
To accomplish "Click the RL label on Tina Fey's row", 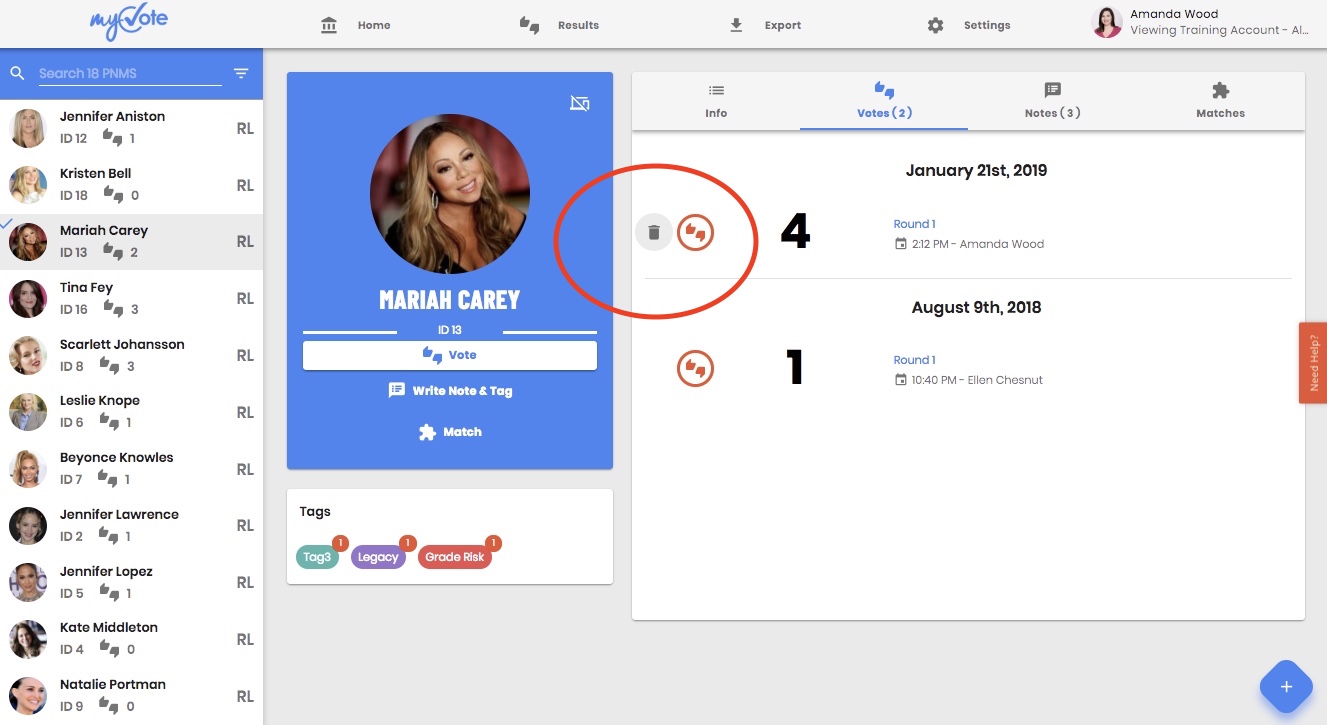I will click(245, 299).
